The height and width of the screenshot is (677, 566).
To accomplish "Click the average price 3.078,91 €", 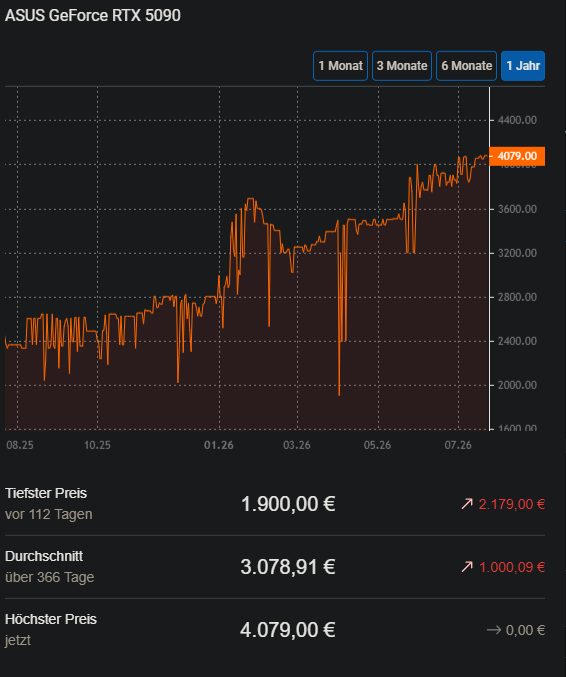I will [x=288, y=567].
